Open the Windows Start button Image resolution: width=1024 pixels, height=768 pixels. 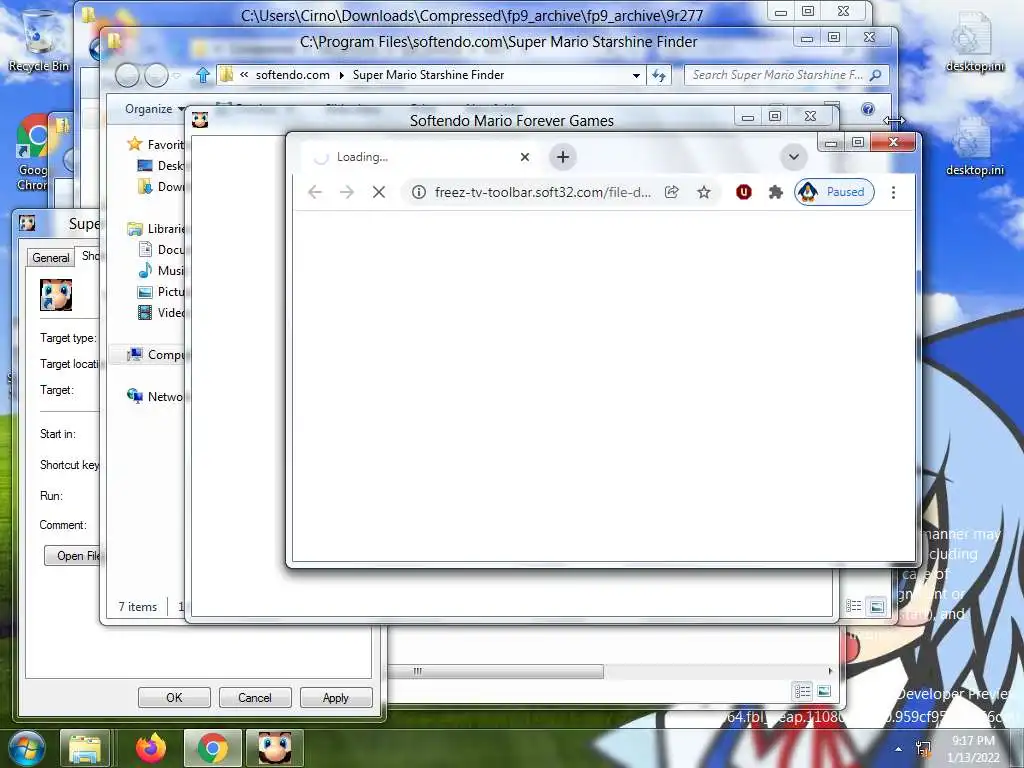click(x=27, y=748)
